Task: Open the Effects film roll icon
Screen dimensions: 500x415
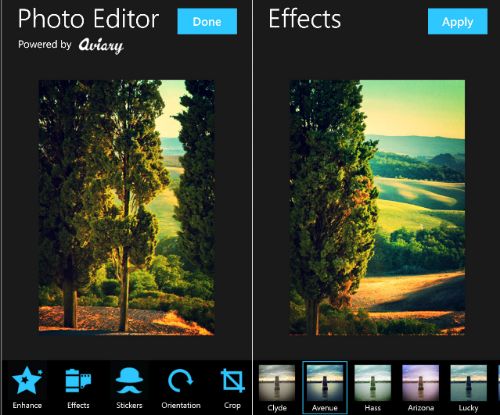Action: point(78,380)
